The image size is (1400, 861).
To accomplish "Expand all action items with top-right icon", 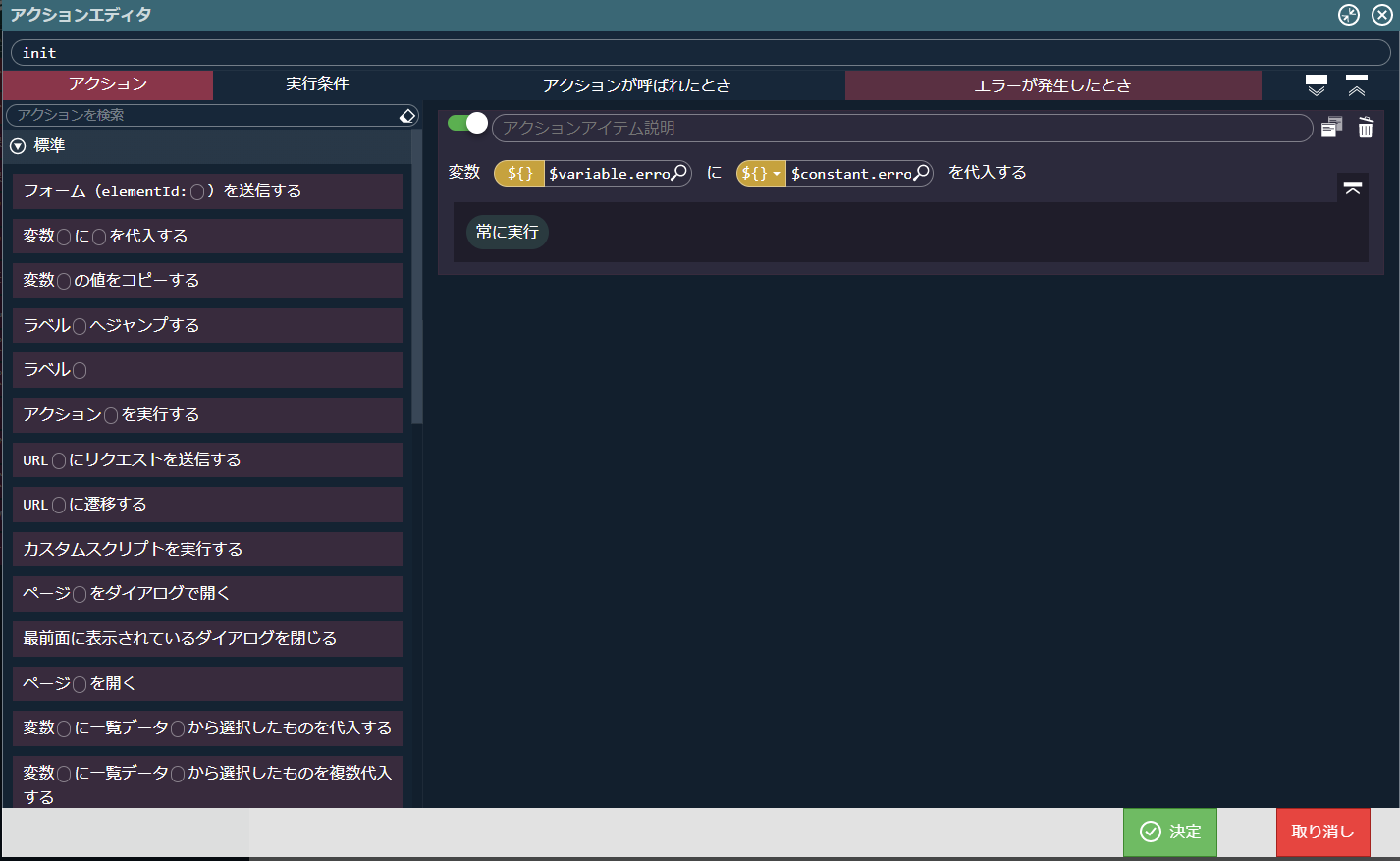I will coord(1317,85).
